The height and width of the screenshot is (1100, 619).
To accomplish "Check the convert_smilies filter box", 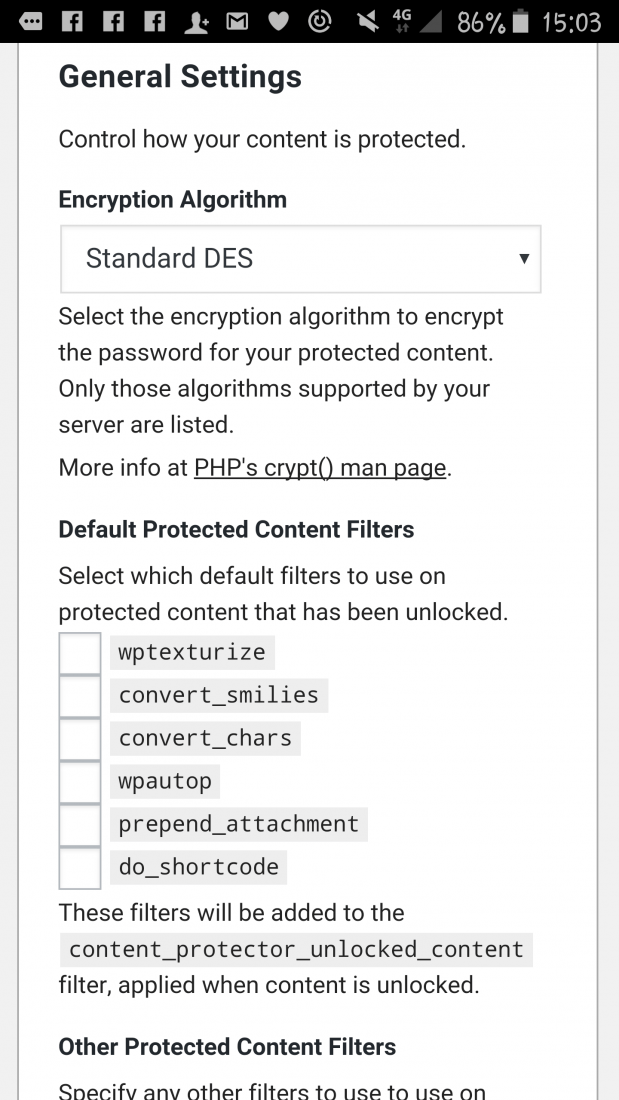I will click(79, 696).
